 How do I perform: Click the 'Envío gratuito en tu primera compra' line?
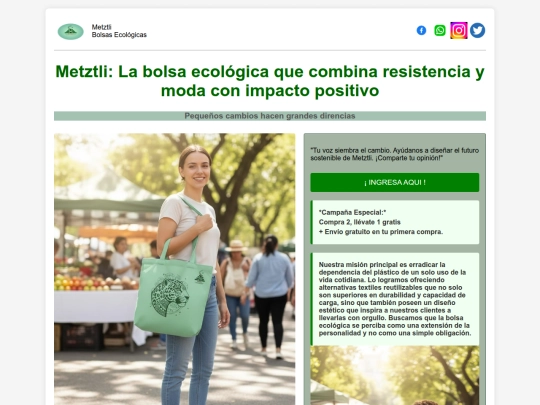381,232
